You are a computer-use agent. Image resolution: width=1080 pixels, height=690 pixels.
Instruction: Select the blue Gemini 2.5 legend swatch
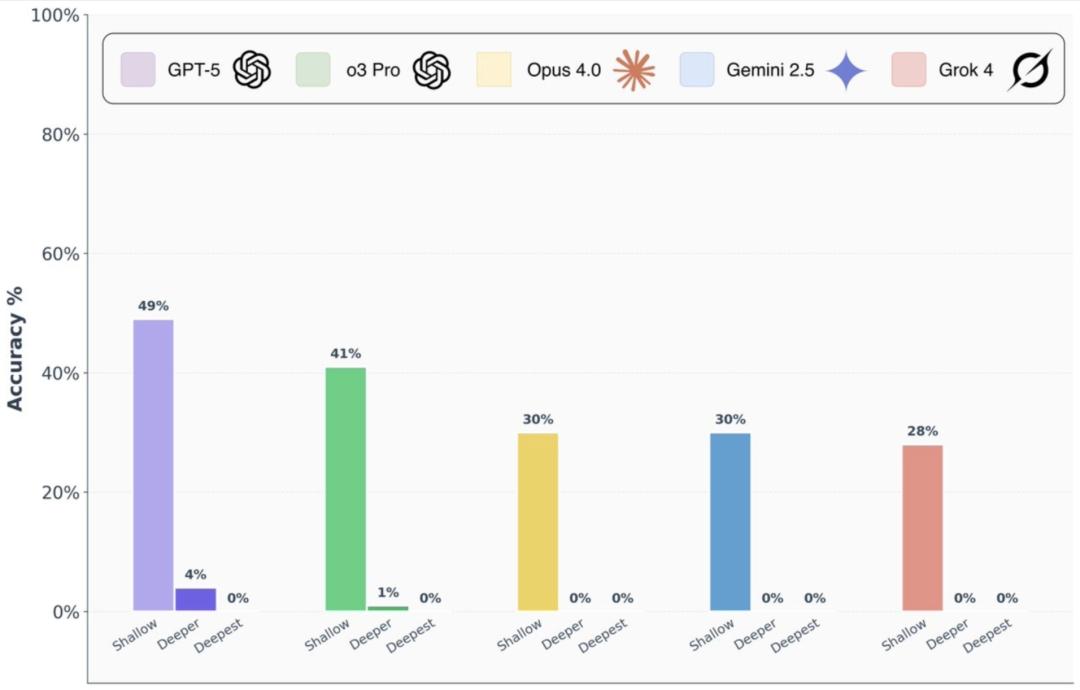[697, 70]
